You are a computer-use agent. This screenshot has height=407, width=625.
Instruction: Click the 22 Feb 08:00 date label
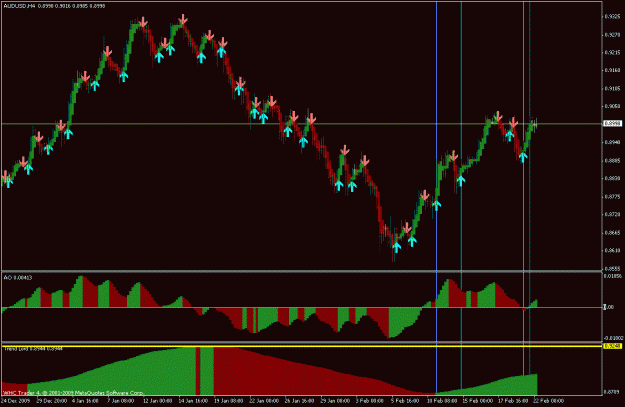(549, 401)
